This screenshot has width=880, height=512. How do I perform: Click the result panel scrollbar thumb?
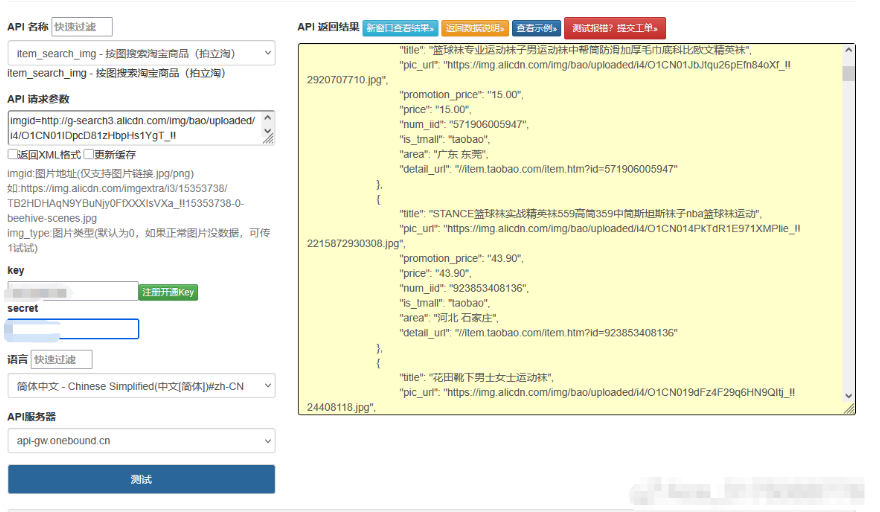(849, 74)
